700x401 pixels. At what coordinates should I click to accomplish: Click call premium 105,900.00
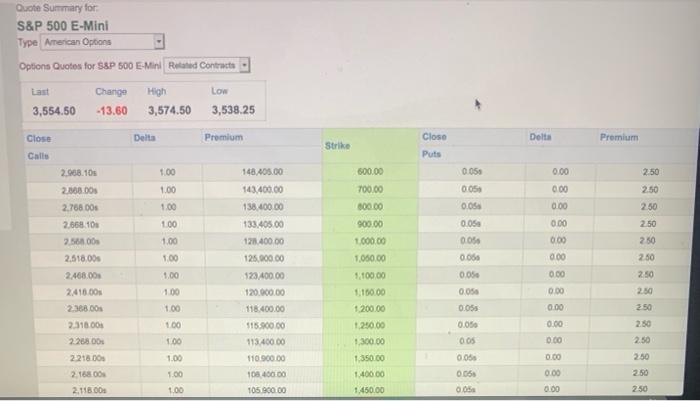click(267, 390)
